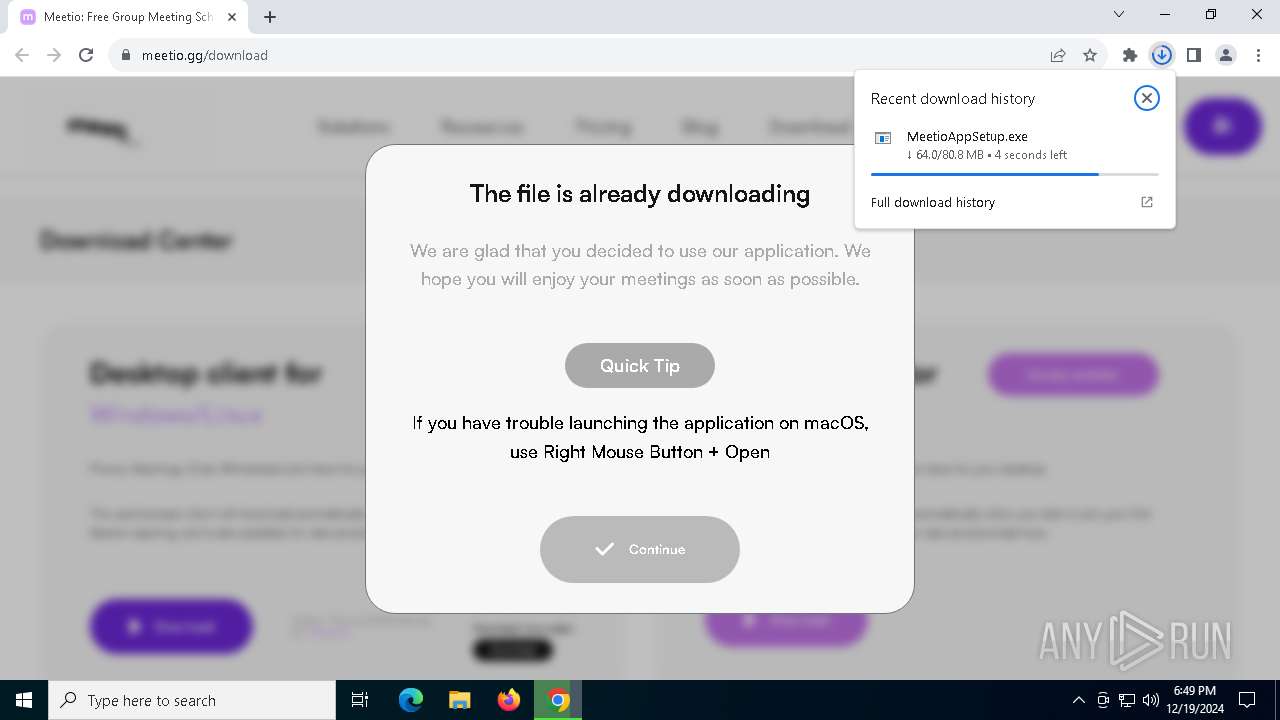The width and height of the screenshot is (1280, 720).
Task: Go forward to next page
Action: pos(54,55)
